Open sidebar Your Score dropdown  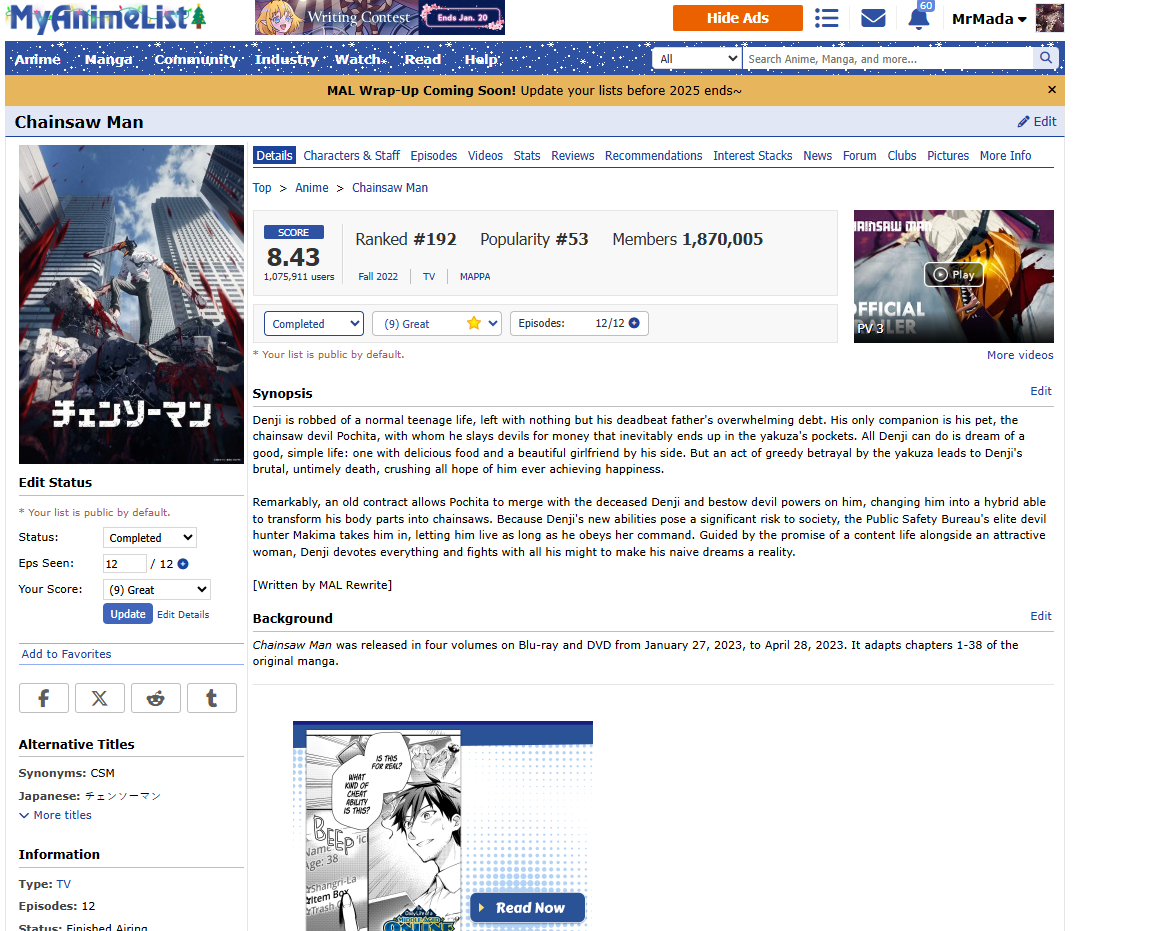tap(157, 590)
